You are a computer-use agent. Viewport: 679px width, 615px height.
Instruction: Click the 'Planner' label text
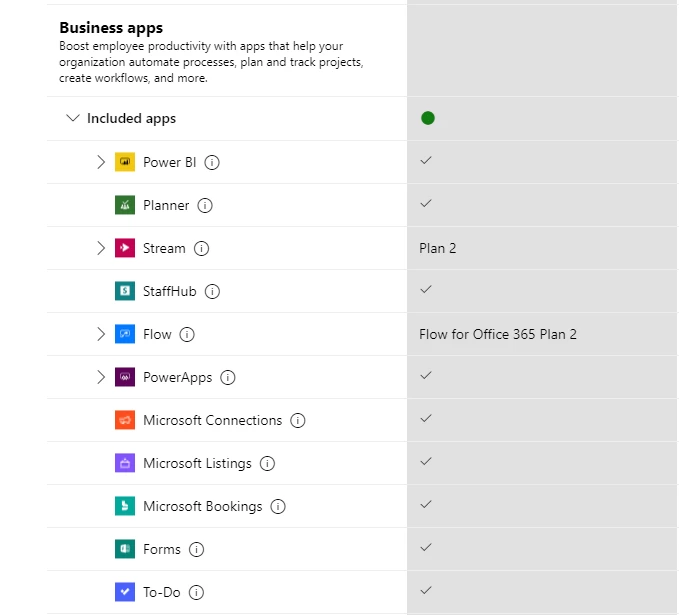166,205
